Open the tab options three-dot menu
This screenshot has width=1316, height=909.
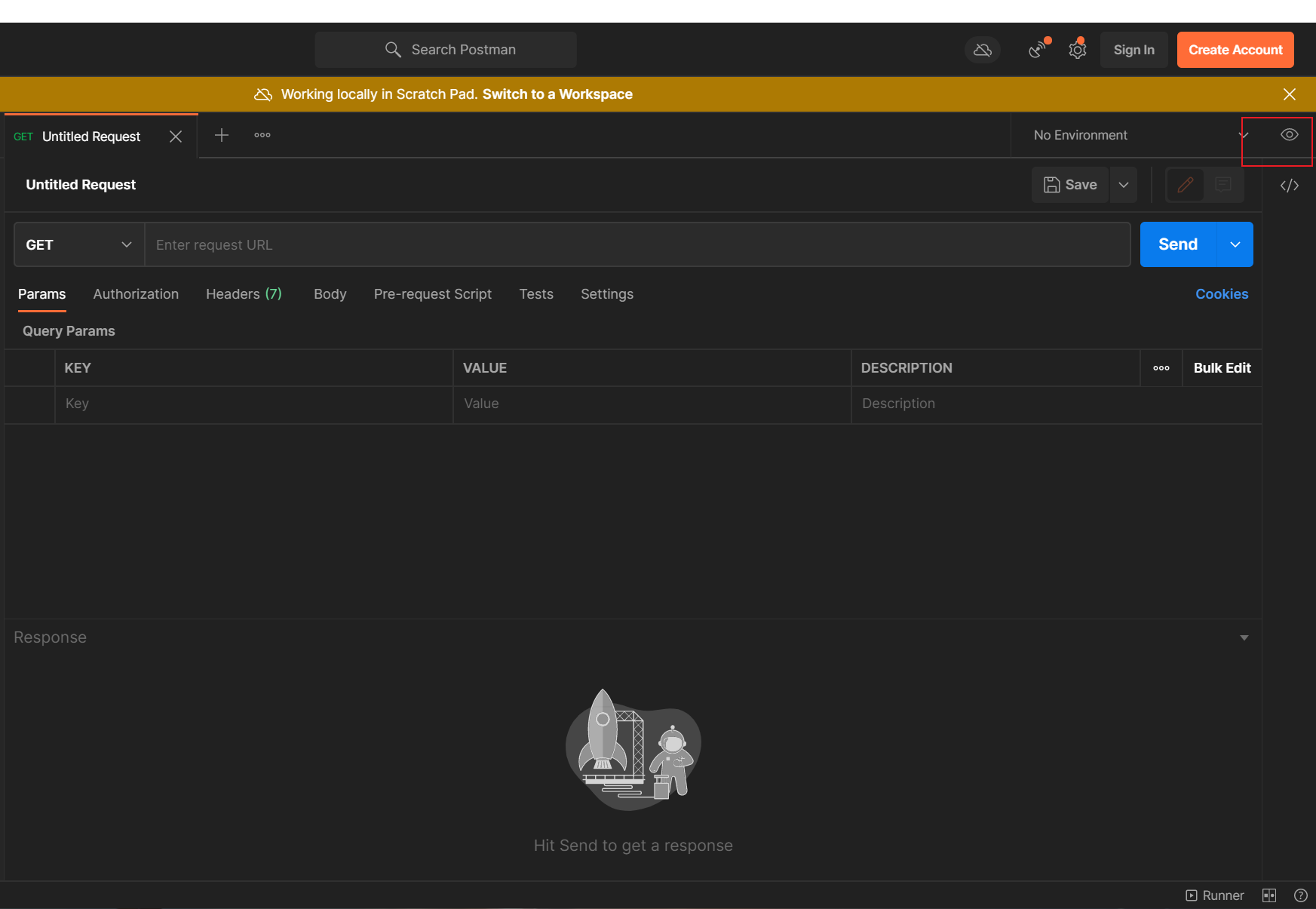pyautogui.click(x=262, y=135)
